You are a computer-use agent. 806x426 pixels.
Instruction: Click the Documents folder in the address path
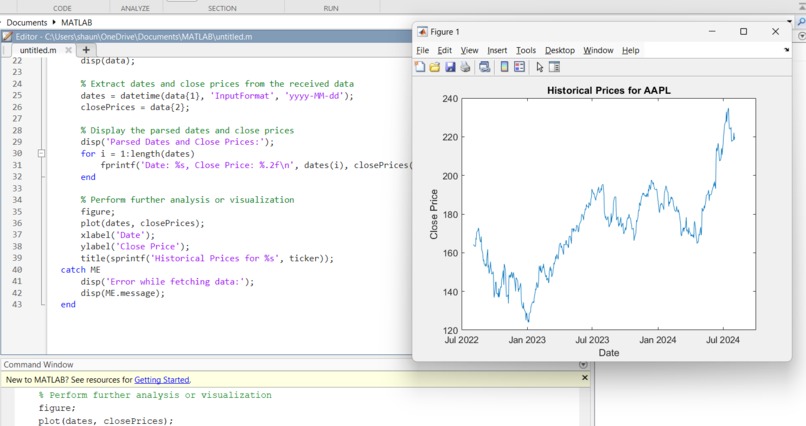coord(27,23)
